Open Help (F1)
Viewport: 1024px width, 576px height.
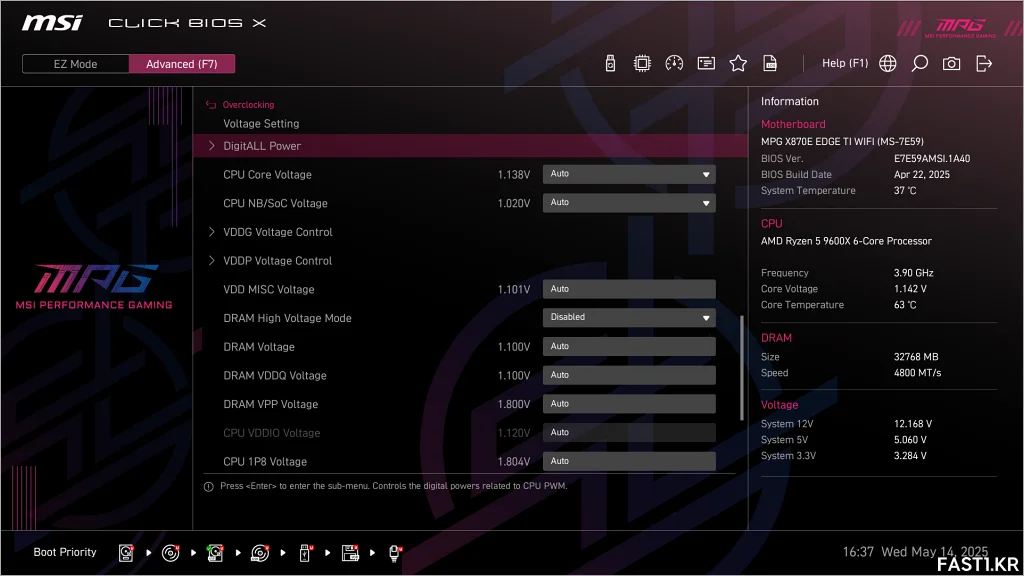(x=844, y=63)
